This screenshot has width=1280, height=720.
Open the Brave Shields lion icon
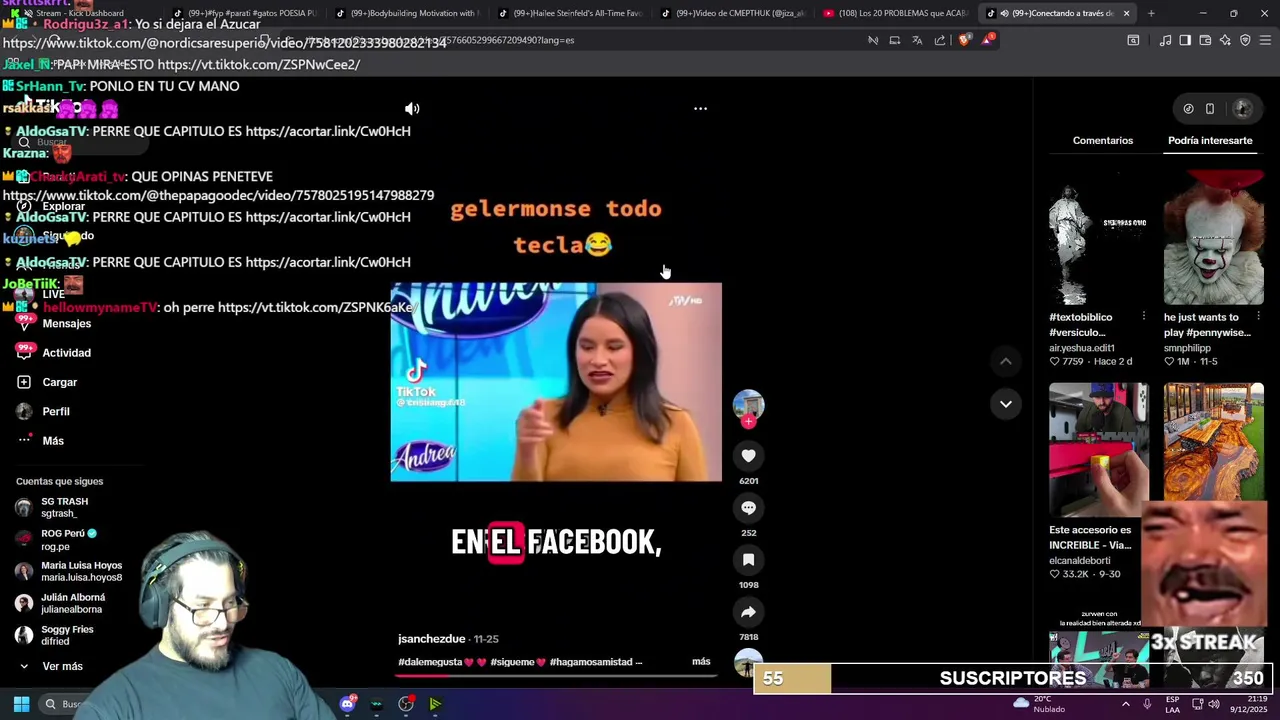point(964,40)
